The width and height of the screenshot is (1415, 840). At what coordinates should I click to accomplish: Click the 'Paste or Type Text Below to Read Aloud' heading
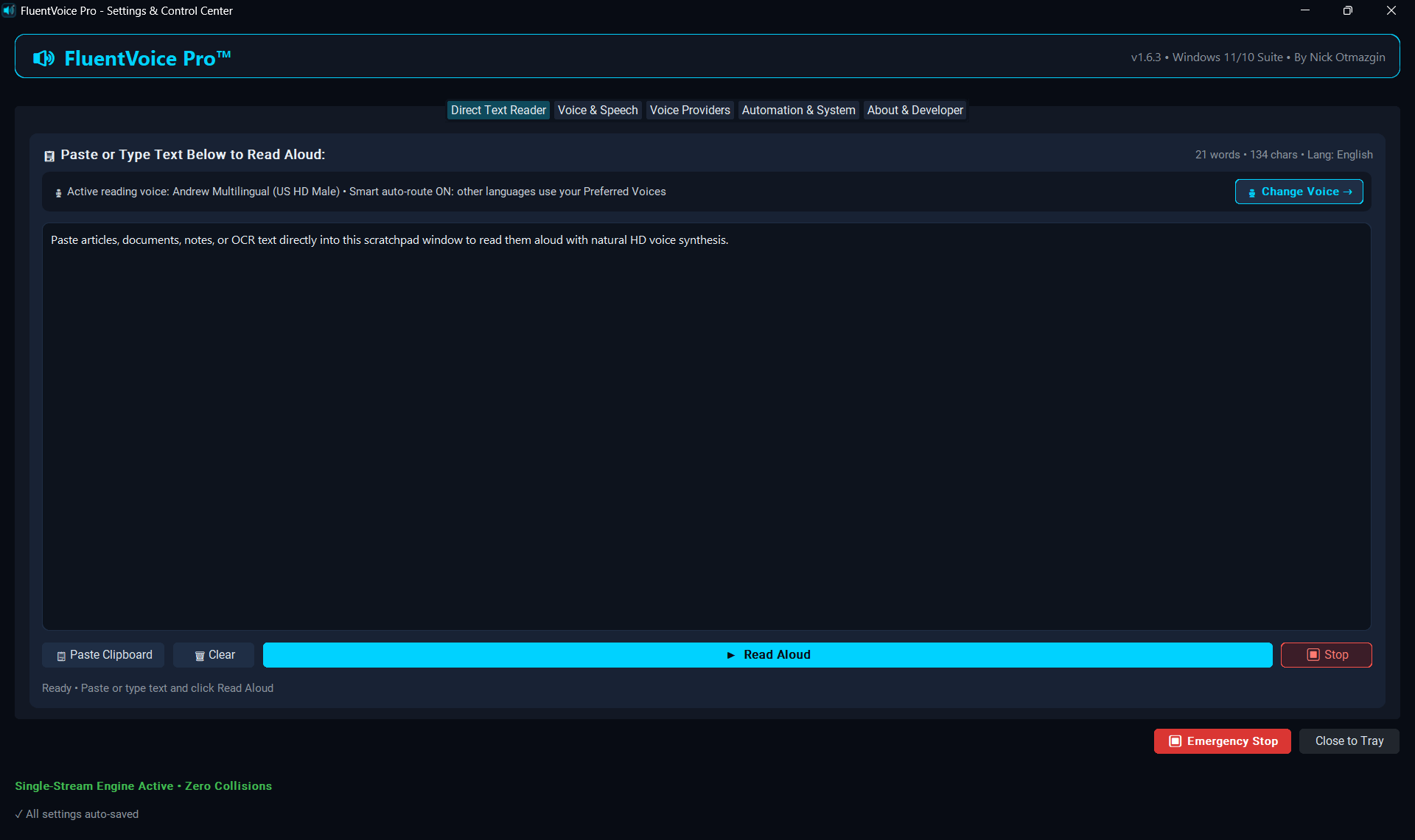[x=192, y=155]
